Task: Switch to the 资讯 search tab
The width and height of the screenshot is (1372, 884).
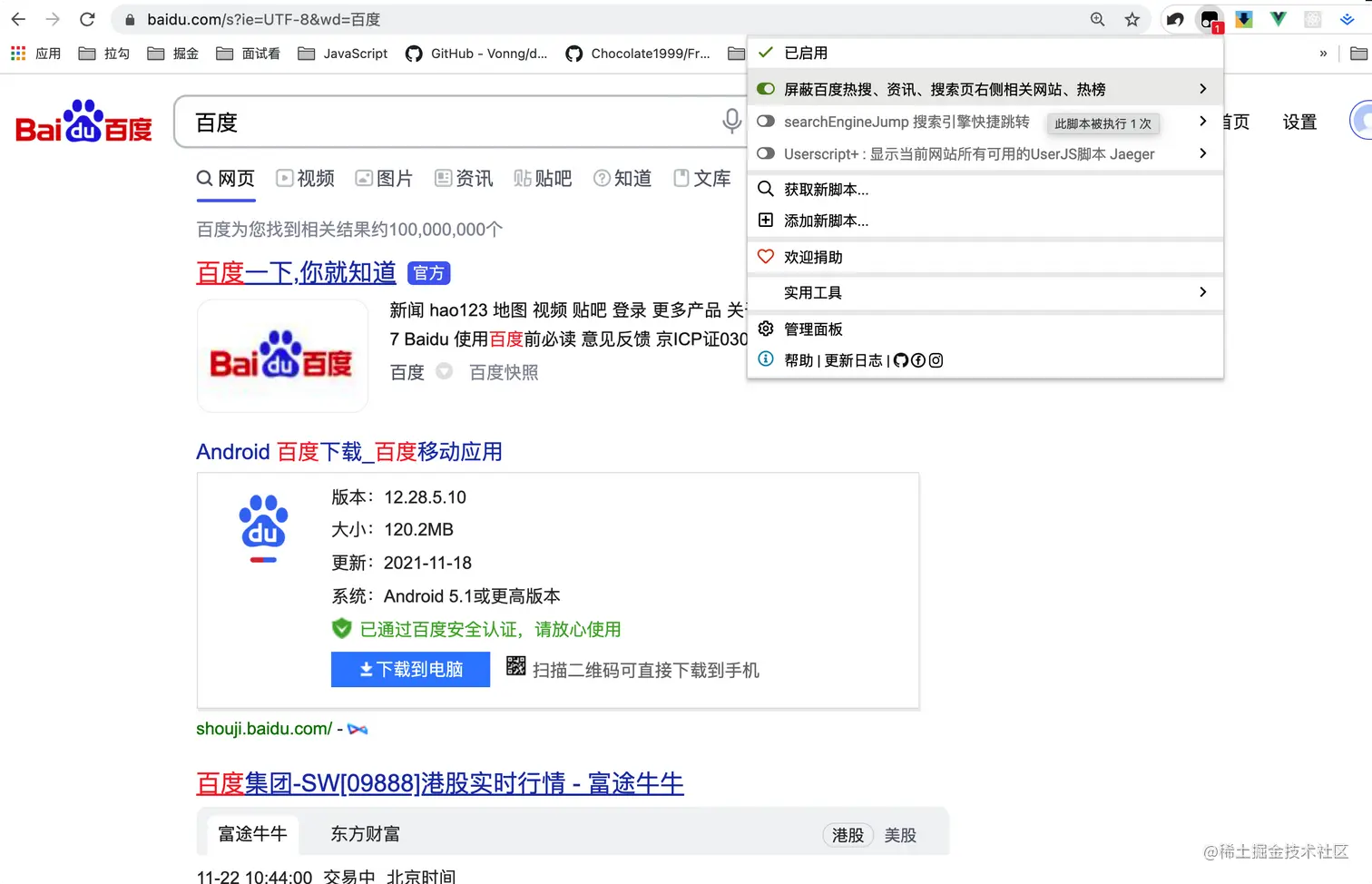Action: pyautogui.click(x=464, y=179)
